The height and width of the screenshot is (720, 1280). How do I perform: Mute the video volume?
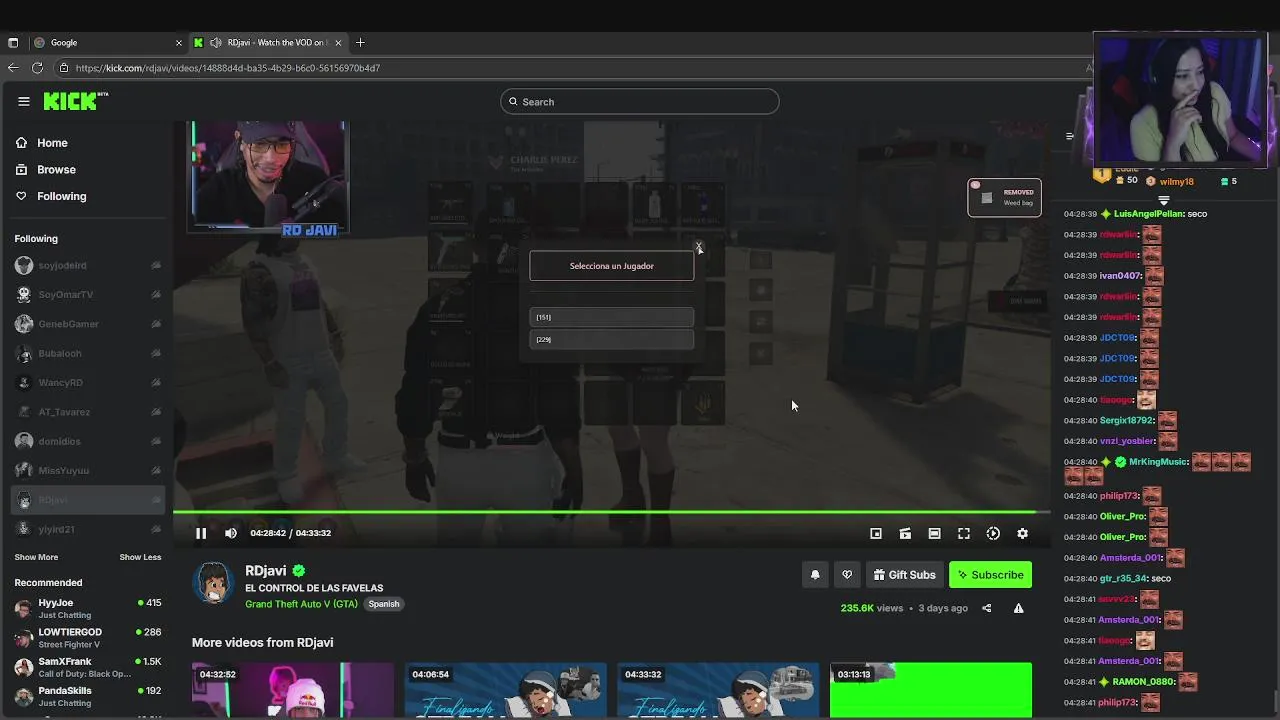(x=231, y=533)
